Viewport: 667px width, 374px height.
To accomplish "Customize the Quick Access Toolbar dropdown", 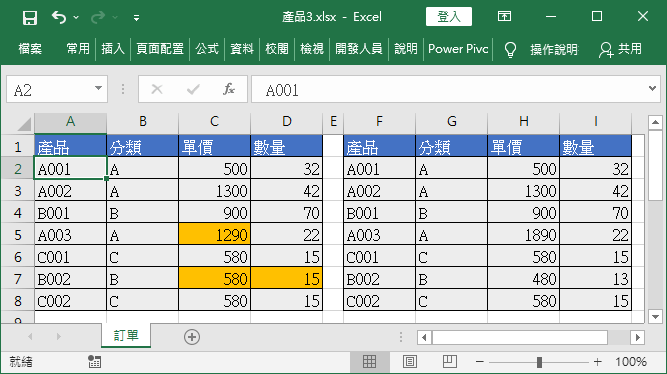I will pos(136,18).
